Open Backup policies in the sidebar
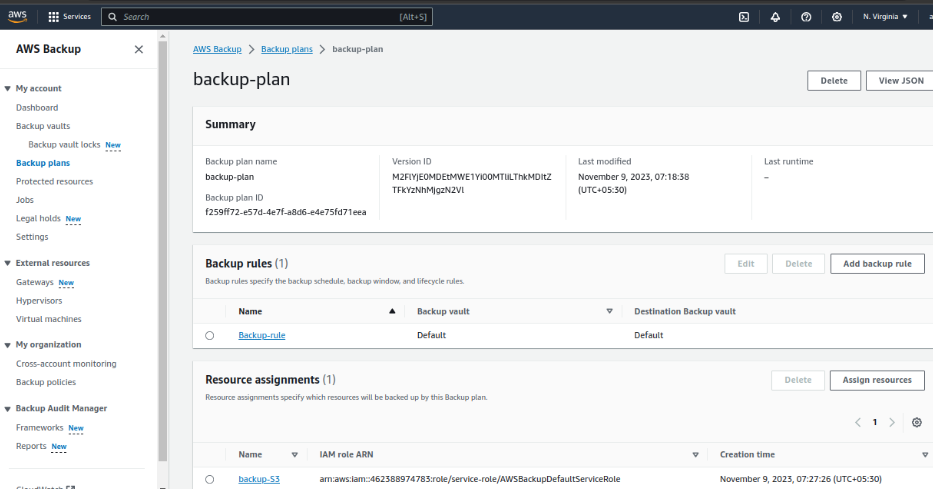This screenshot has height=489, width=933. click(46, 382)
